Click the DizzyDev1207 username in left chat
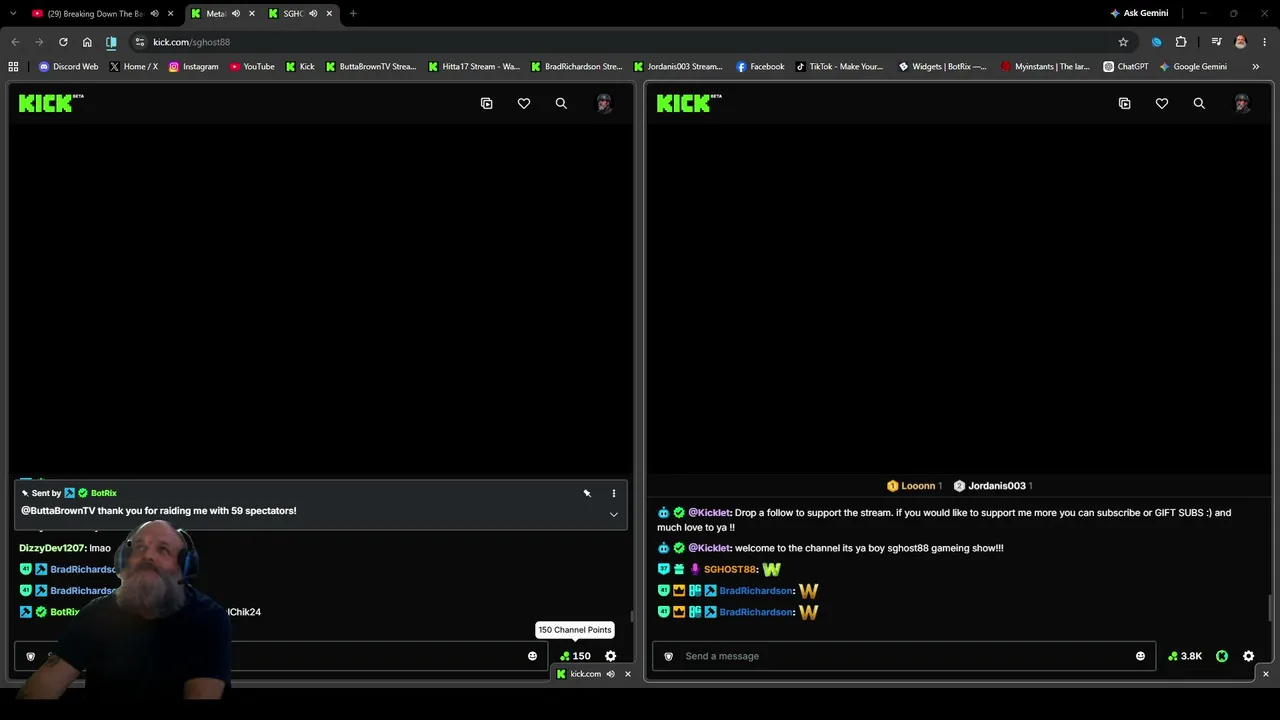 [x=52, y=548]
